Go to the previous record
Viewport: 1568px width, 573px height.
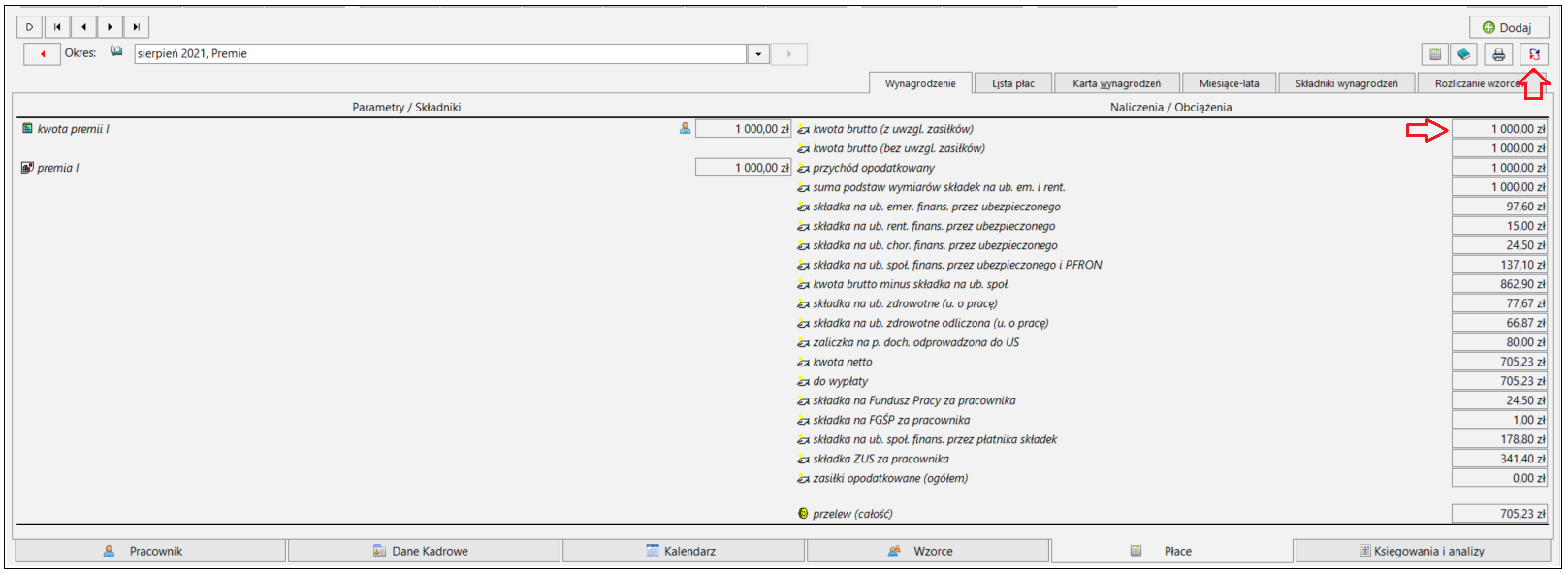83,27
